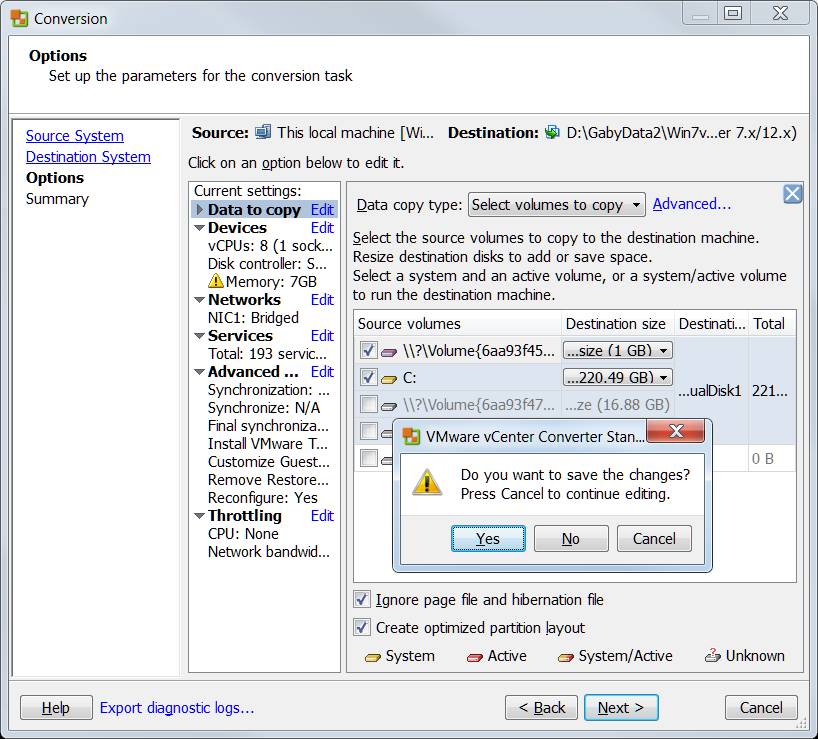The height and width of the screenshot is (739, 818).
Task: Collapse the Throttling section arrow
Action: coord(199,516)
